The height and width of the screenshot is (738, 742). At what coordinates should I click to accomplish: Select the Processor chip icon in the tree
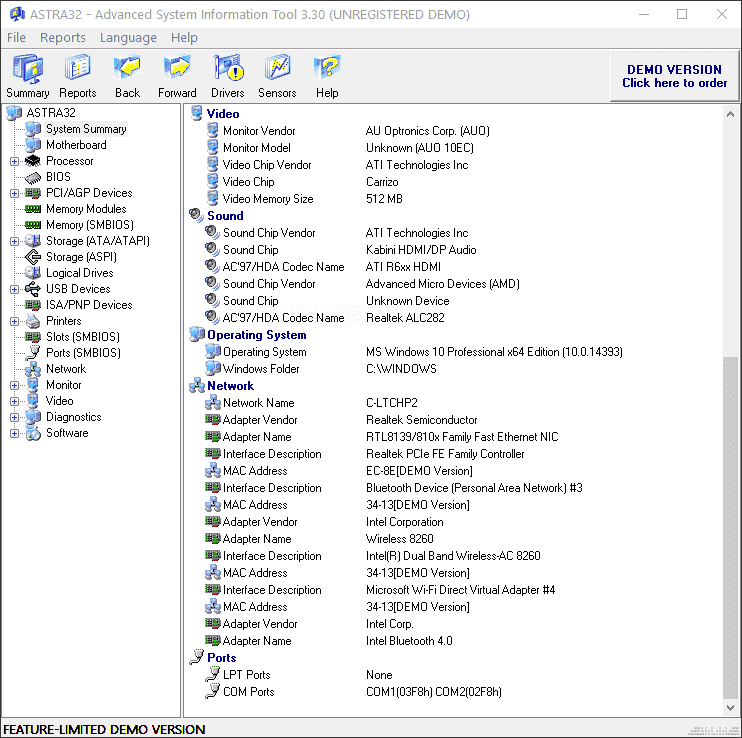point(33,161)
